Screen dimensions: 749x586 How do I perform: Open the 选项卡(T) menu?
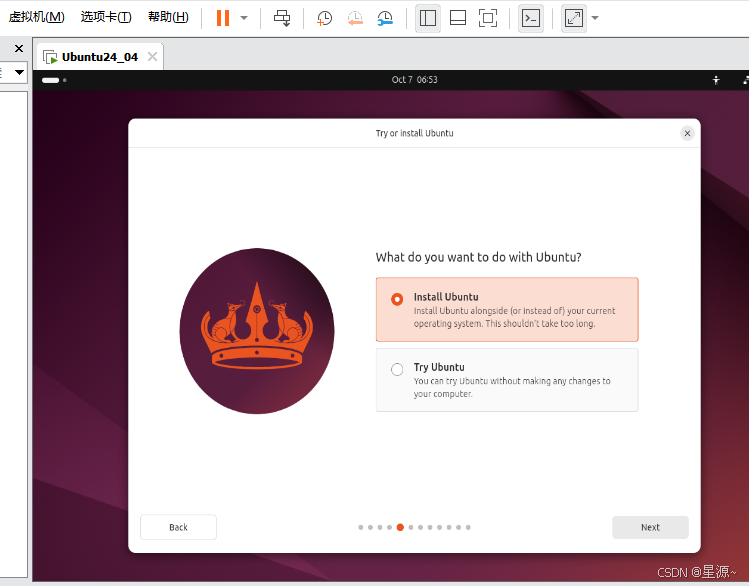(x=106, y=17)
